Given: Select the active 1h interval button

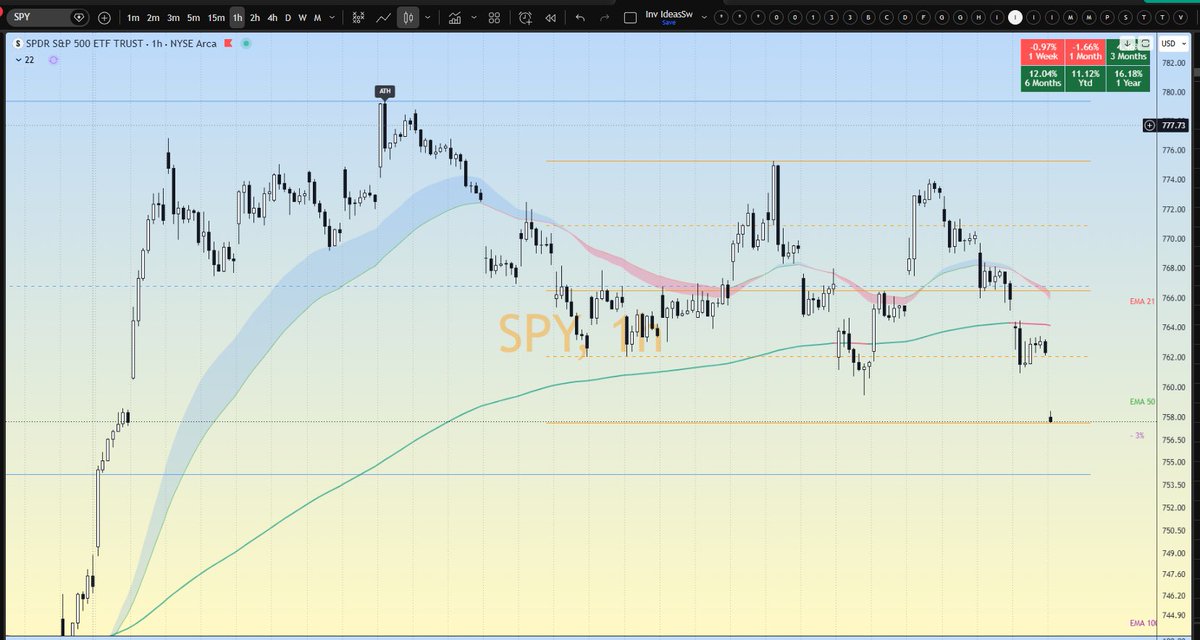Looking at the screenshot, I should click(x=237, y=18).
